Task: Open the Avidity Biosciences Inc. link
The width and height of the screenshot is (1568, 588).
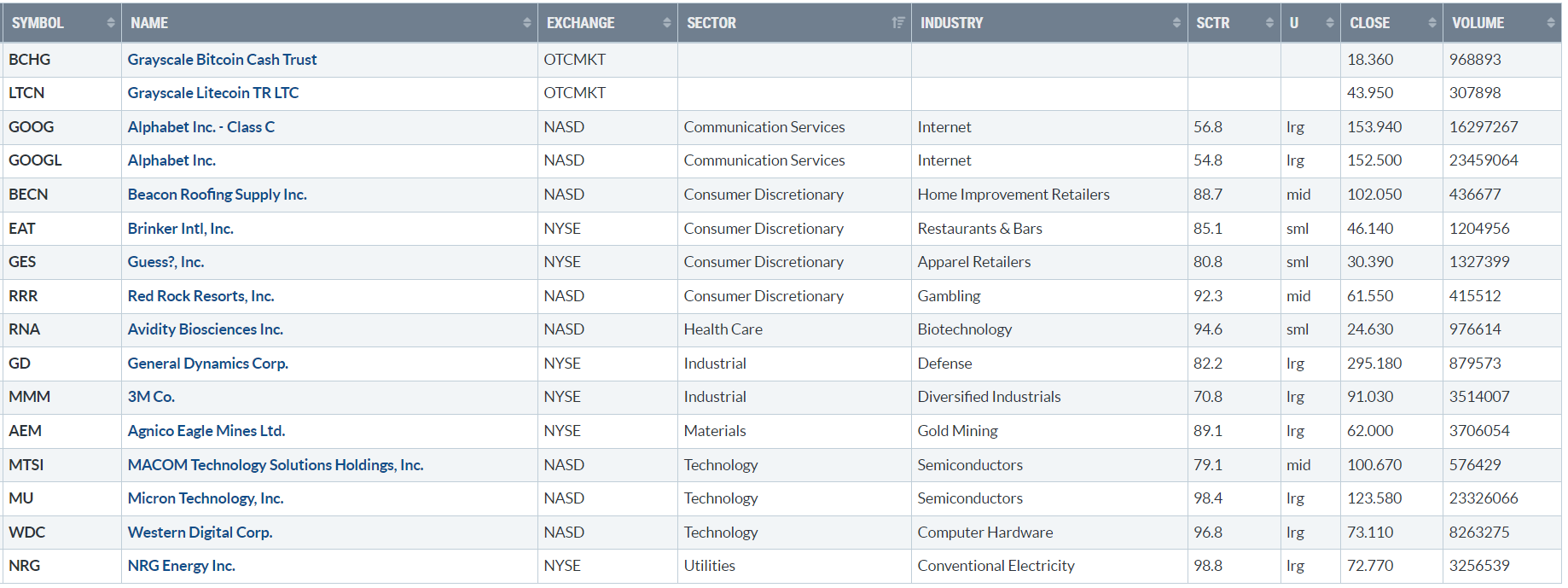Action: click(205, 329)
